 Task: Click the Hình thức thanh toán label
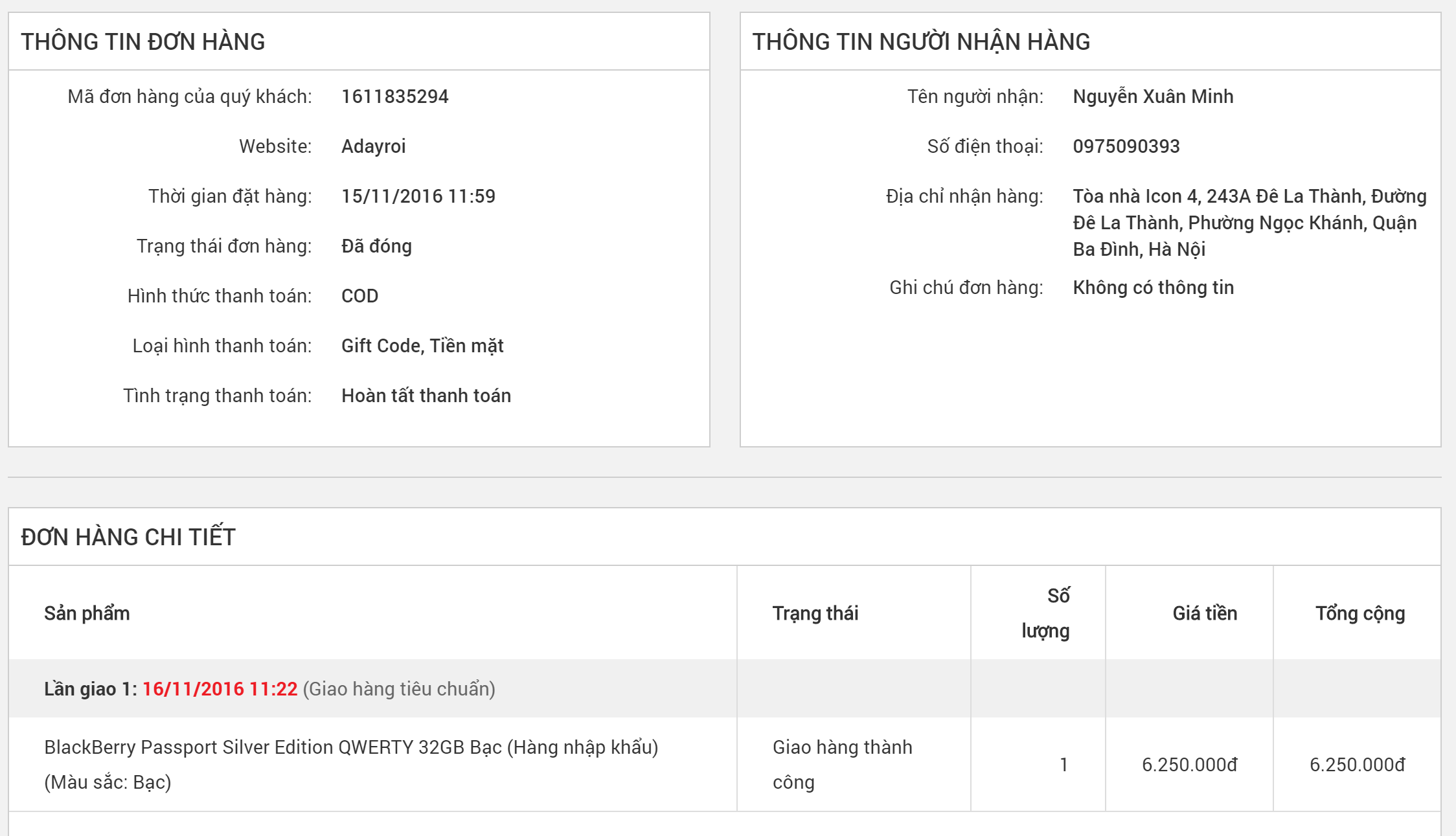[220, 296]
